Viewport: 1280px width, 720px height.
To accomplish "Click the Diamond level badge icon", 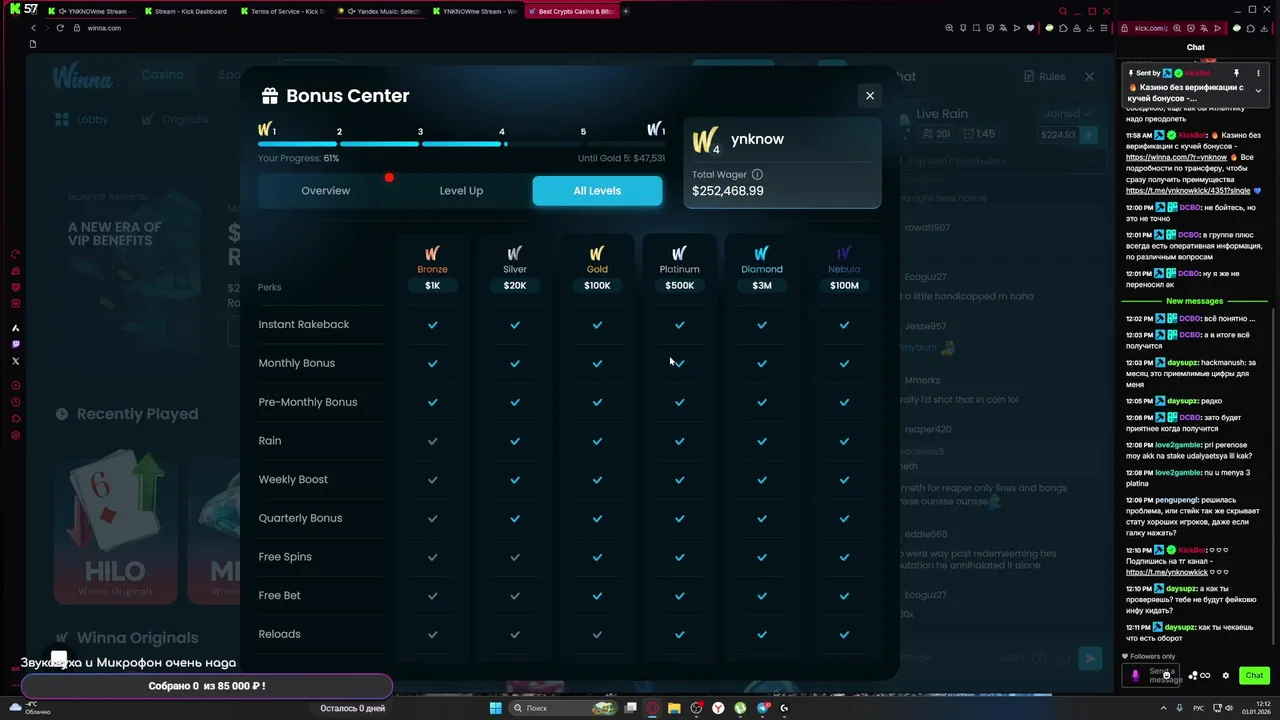I will (762, 253).
